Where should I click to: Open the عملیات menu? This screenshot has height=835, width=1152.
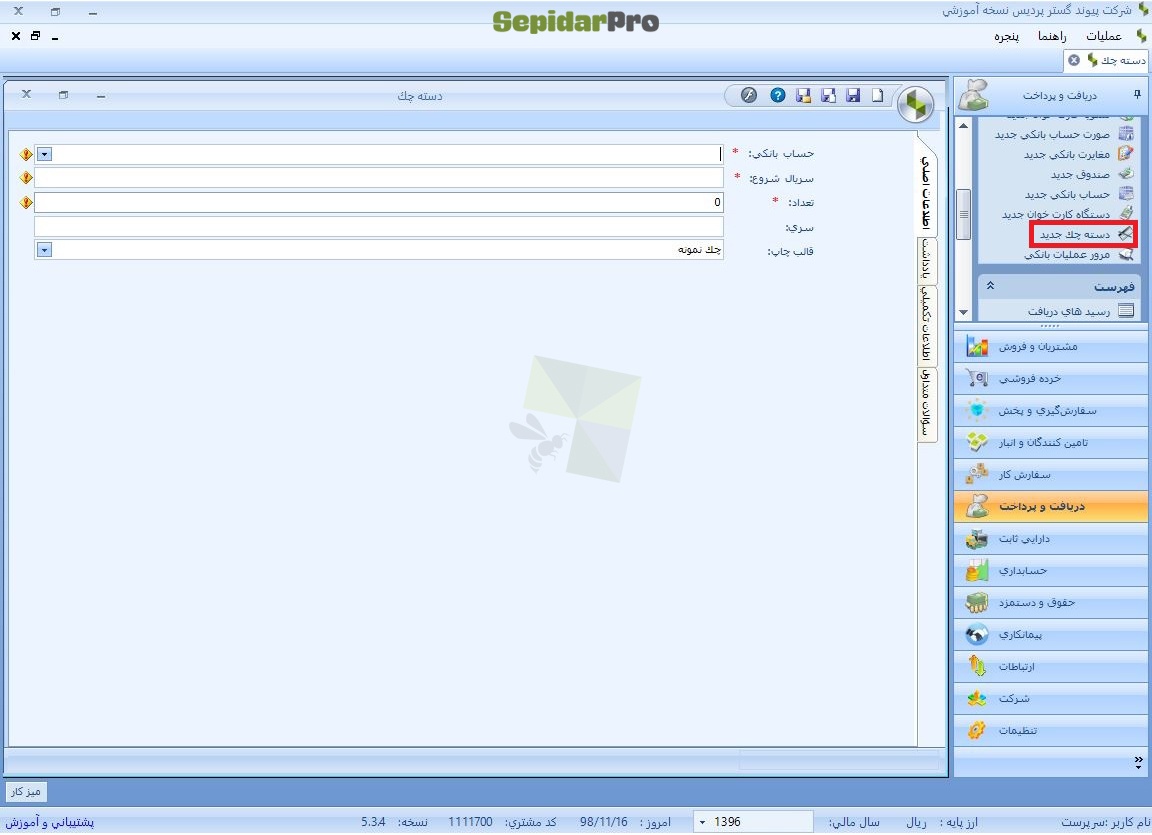coord(1104,36)
